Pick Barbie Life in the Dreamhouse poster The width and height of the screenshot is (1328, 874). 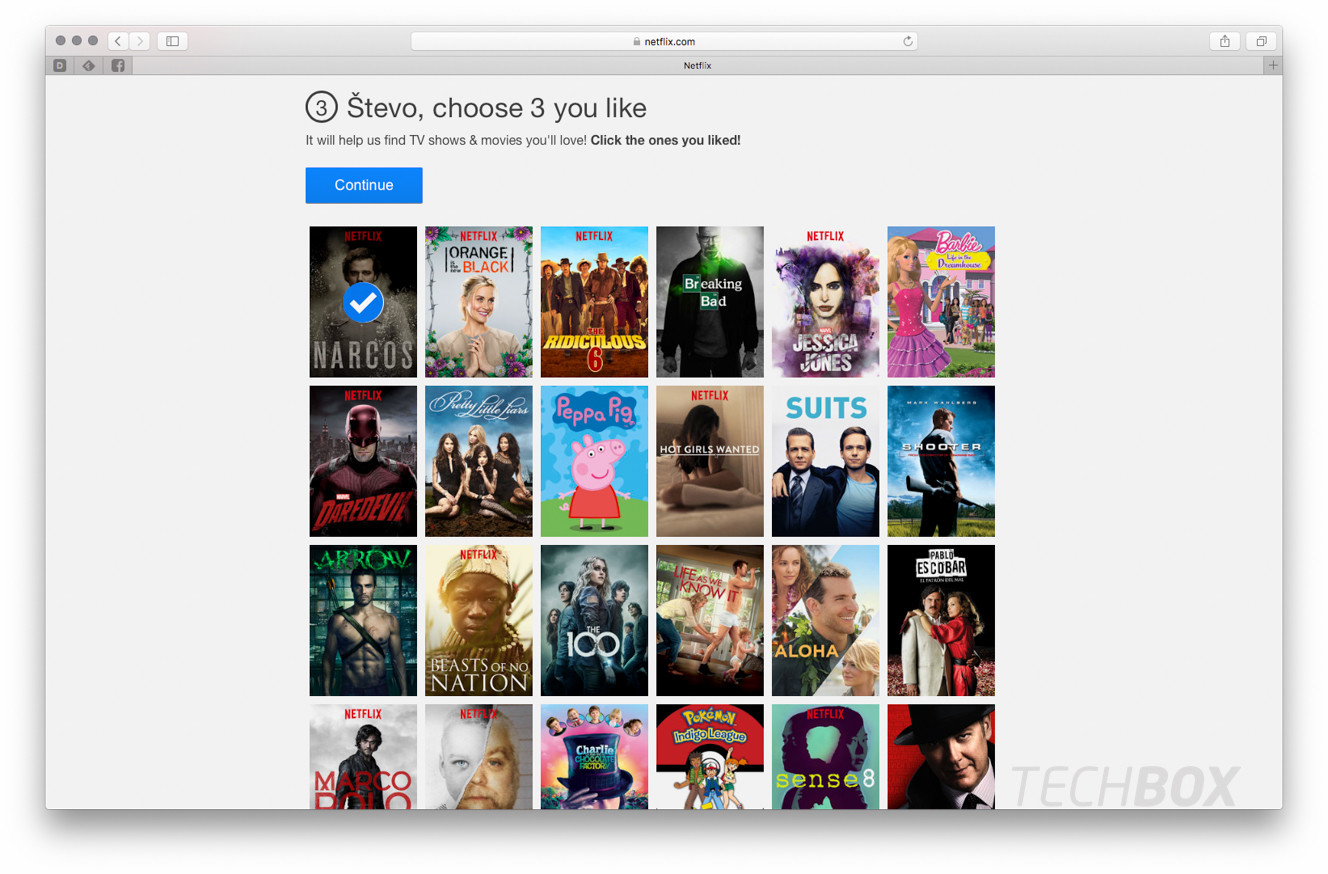(941, 301)
